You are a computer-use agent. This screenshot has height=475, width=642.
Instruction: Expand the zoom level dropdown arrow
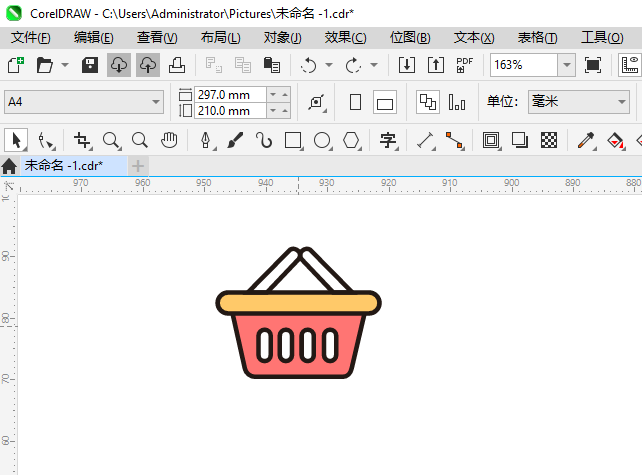pyautogui.click(x=567, y=65)
